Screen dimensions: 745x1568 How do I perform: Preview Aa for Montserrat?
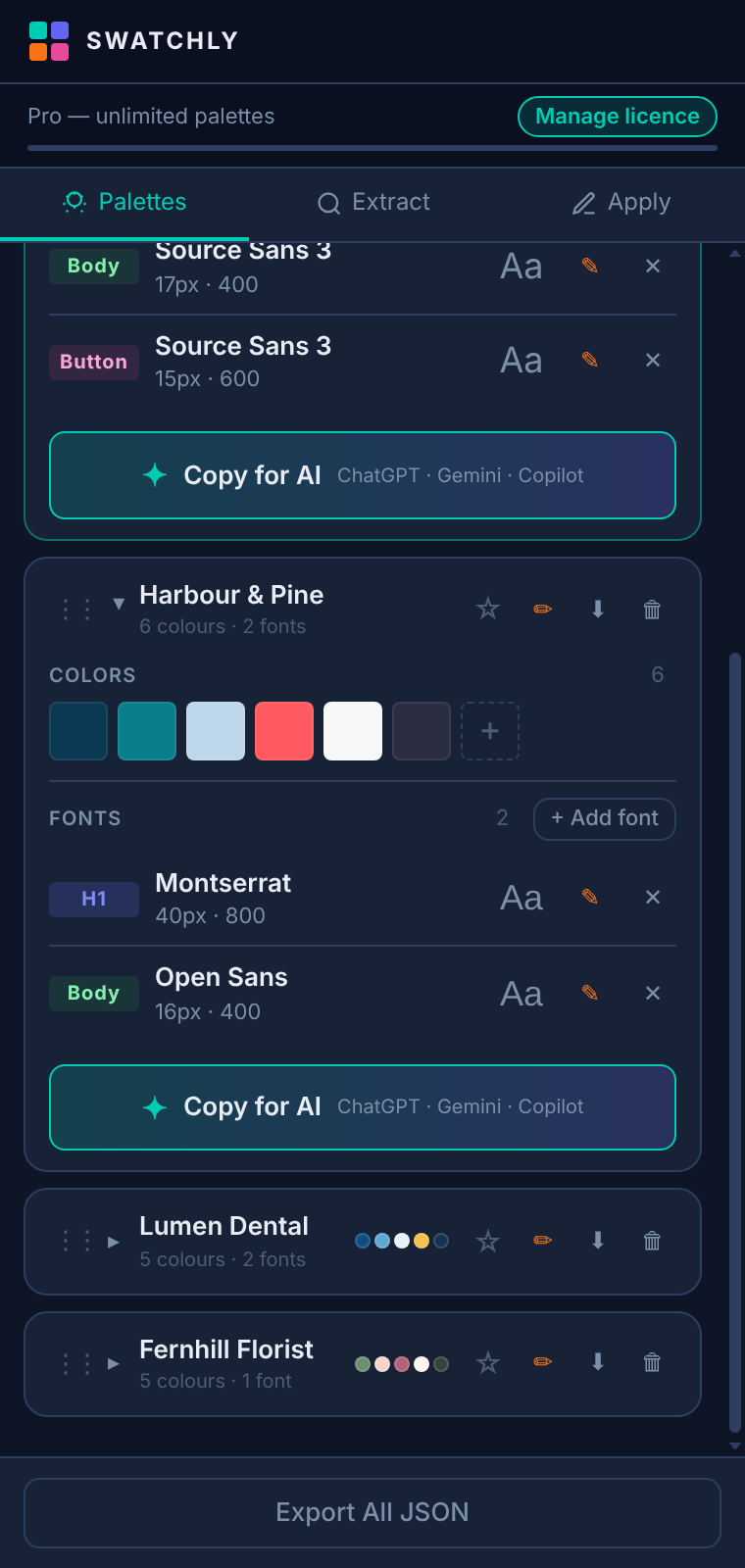tap(521, 898)
